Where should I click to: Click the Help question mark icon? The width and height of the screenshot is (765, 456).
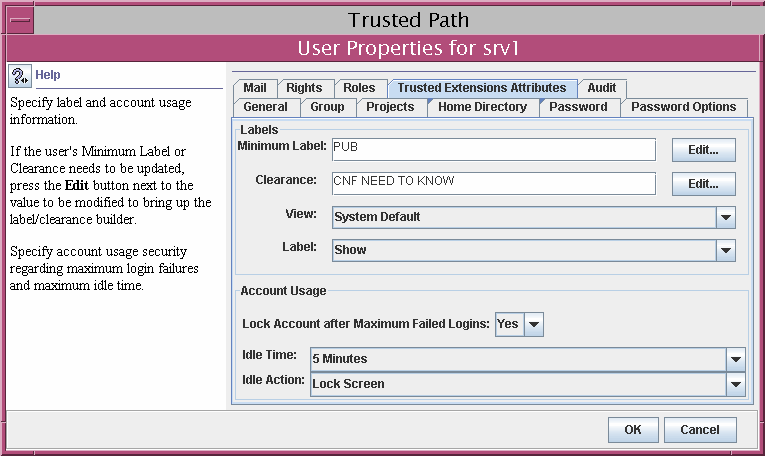point(20,76)
